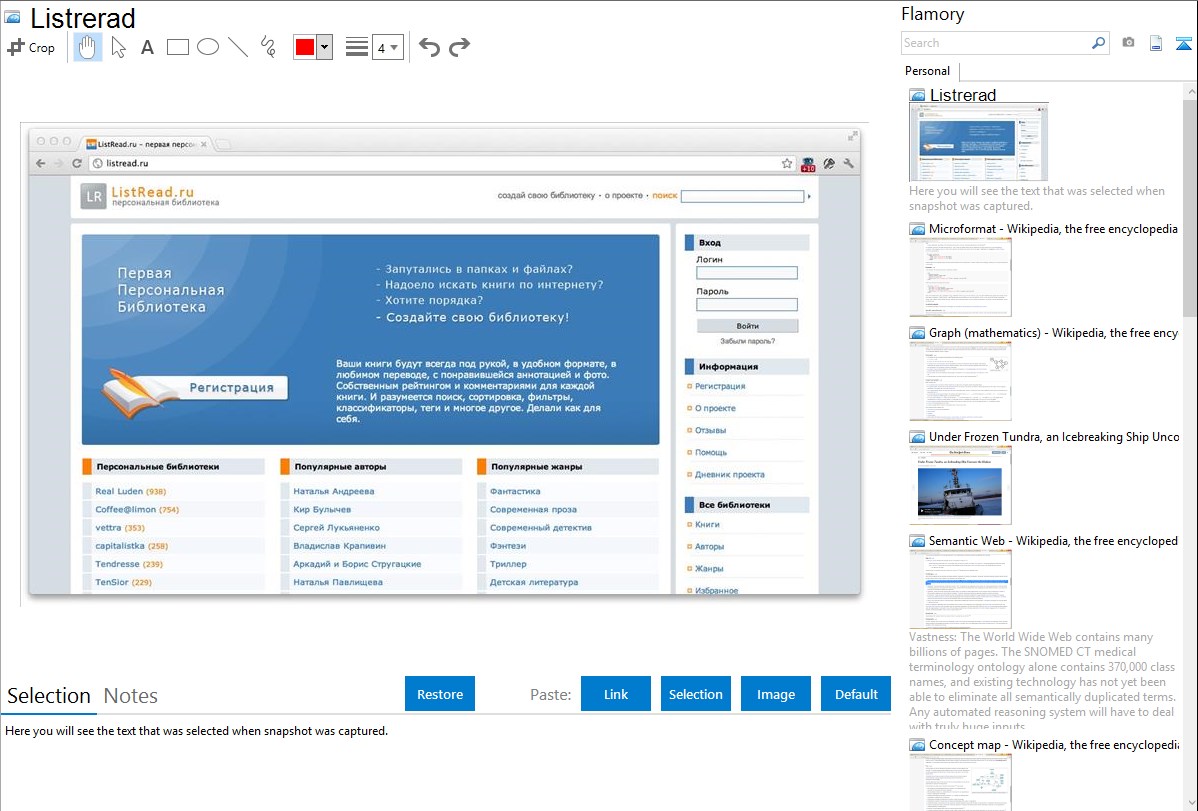The image size is (1198, 811).
Task: Click the snapshot icon beside Semantic Web title
Action: coord(917,541)
